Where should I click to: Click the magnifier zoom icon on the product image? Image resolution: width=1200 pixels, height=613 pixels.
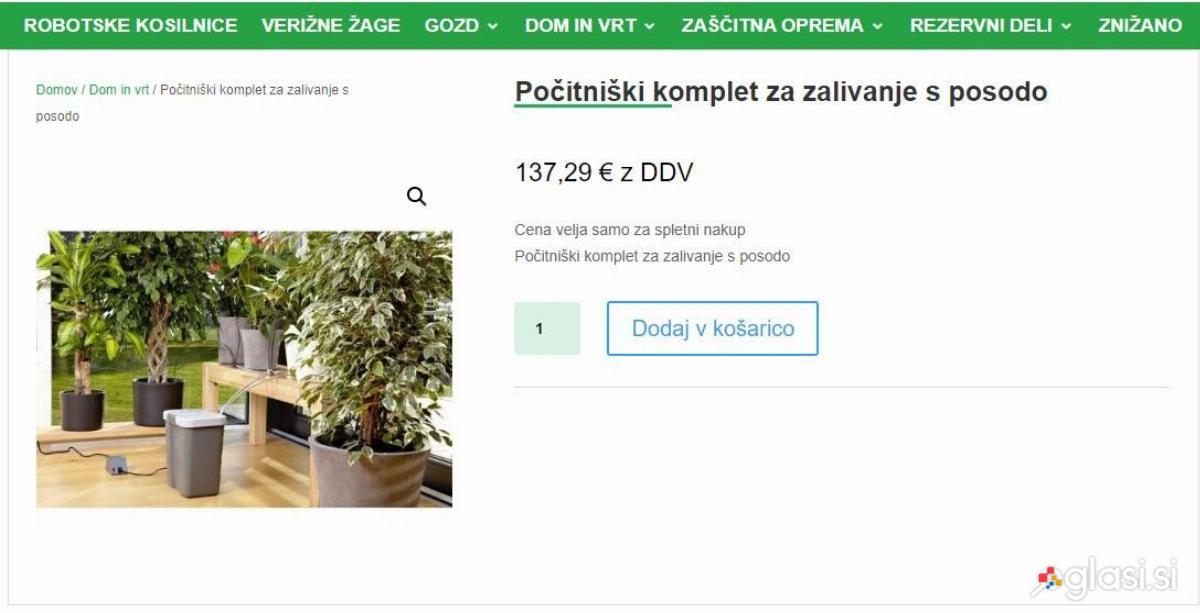pos(417,197)
